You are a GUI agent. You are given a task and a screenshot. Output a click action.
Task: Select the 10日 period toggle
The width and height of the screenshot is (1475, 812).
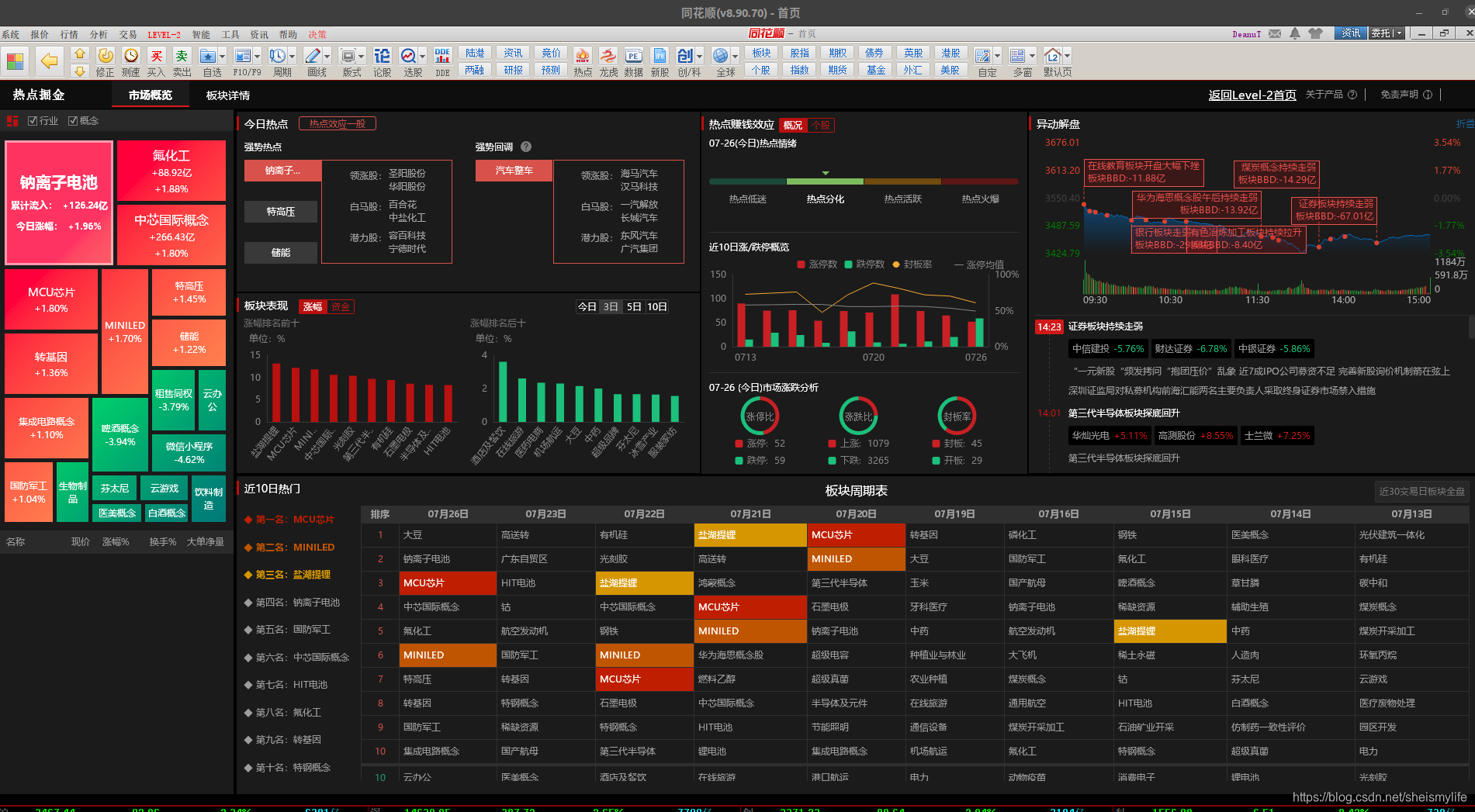coord(657,307)
